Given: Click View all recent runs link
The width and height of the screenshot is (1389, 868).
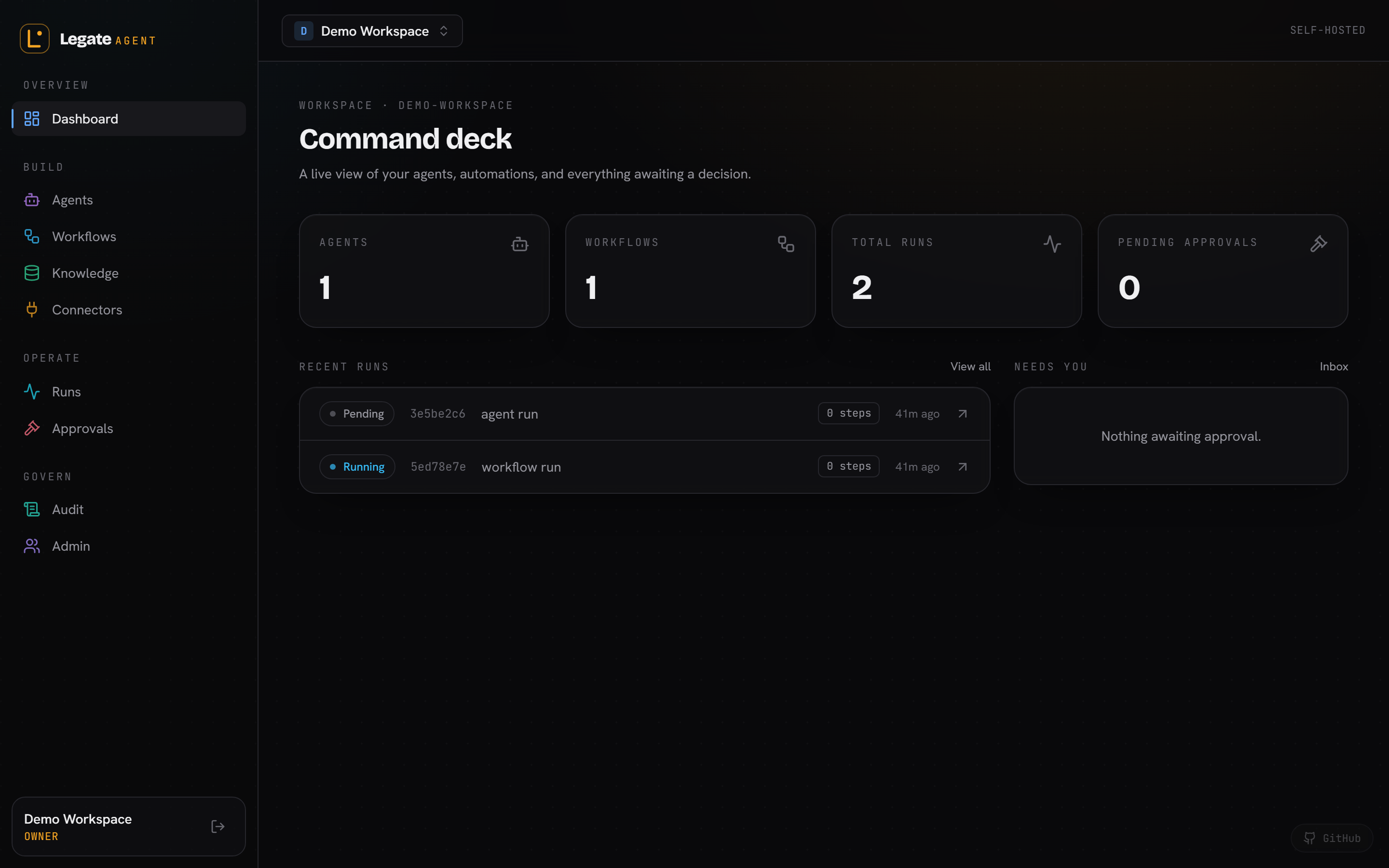Looking at the screenshot, I should pos(970,366).
